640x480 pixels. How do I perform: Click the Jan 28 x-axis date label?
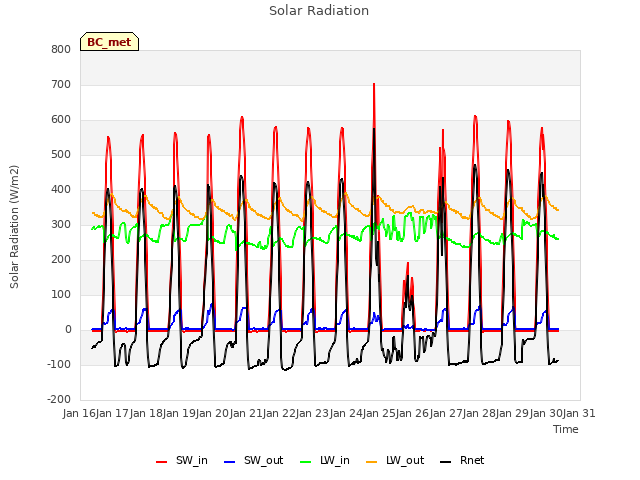(479, 413)
